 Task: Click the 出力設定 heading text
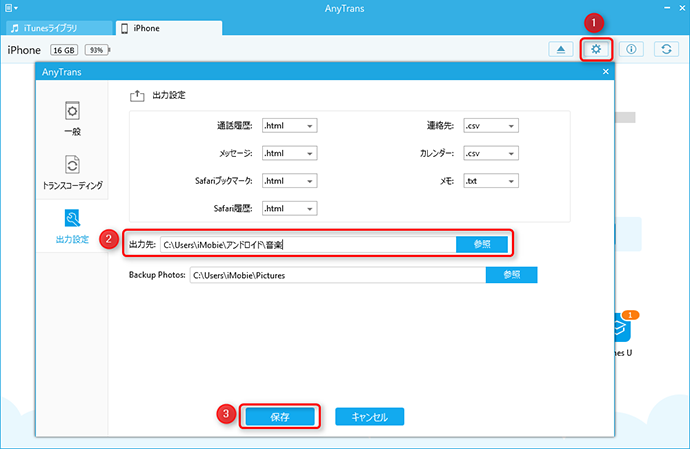tap(169, 95)
